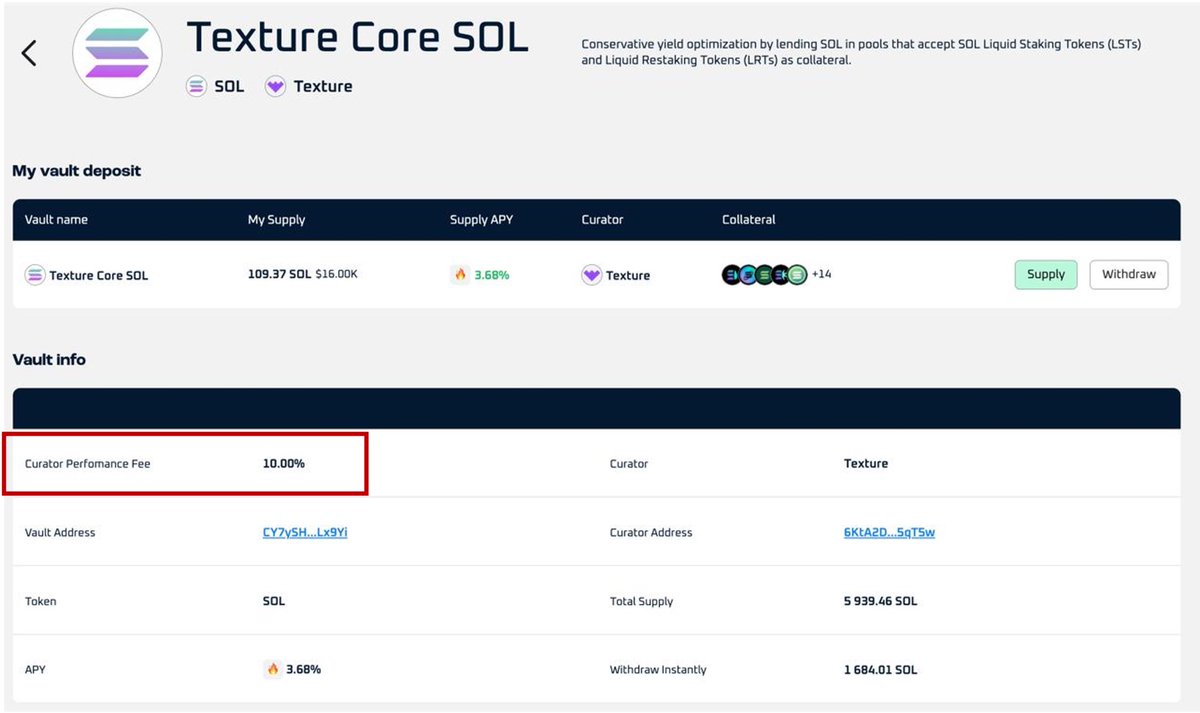Click SOL icon in Texture Core SOL row
This screenshot has height=713, width=1200.
(35, 275)
